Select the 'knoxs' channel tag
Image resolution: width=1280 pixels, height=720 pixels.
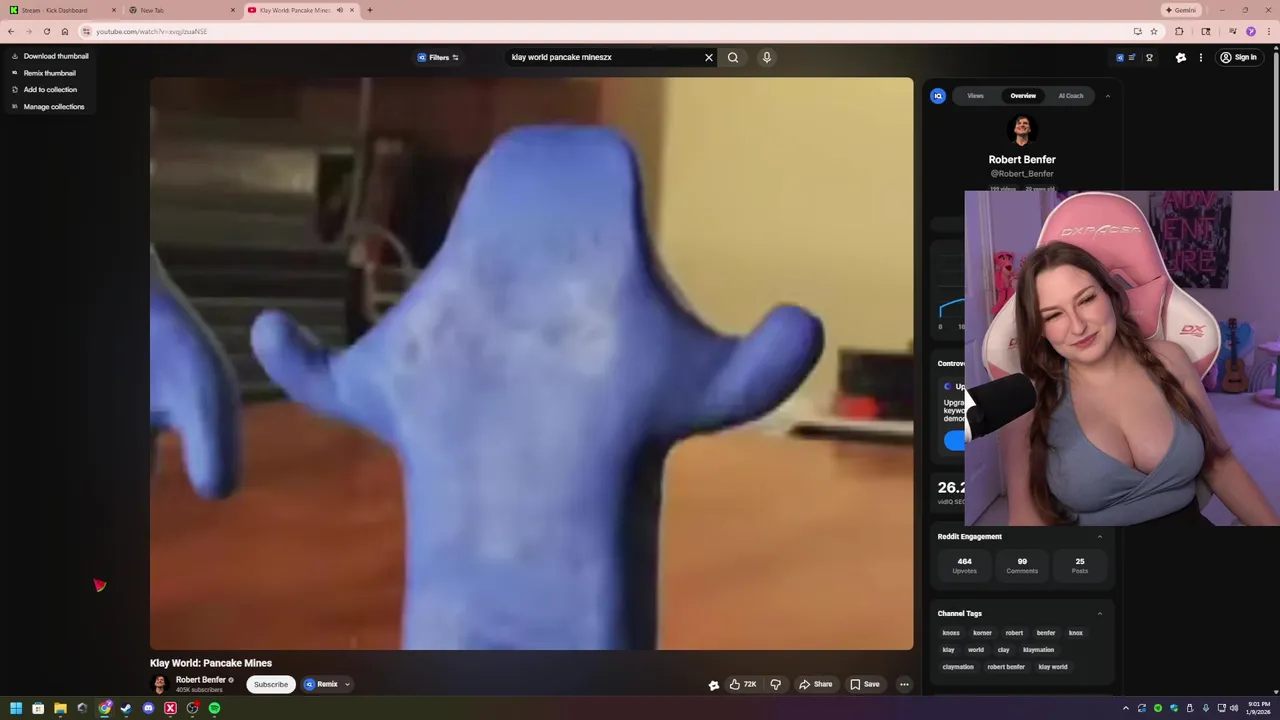coord(951,633)
